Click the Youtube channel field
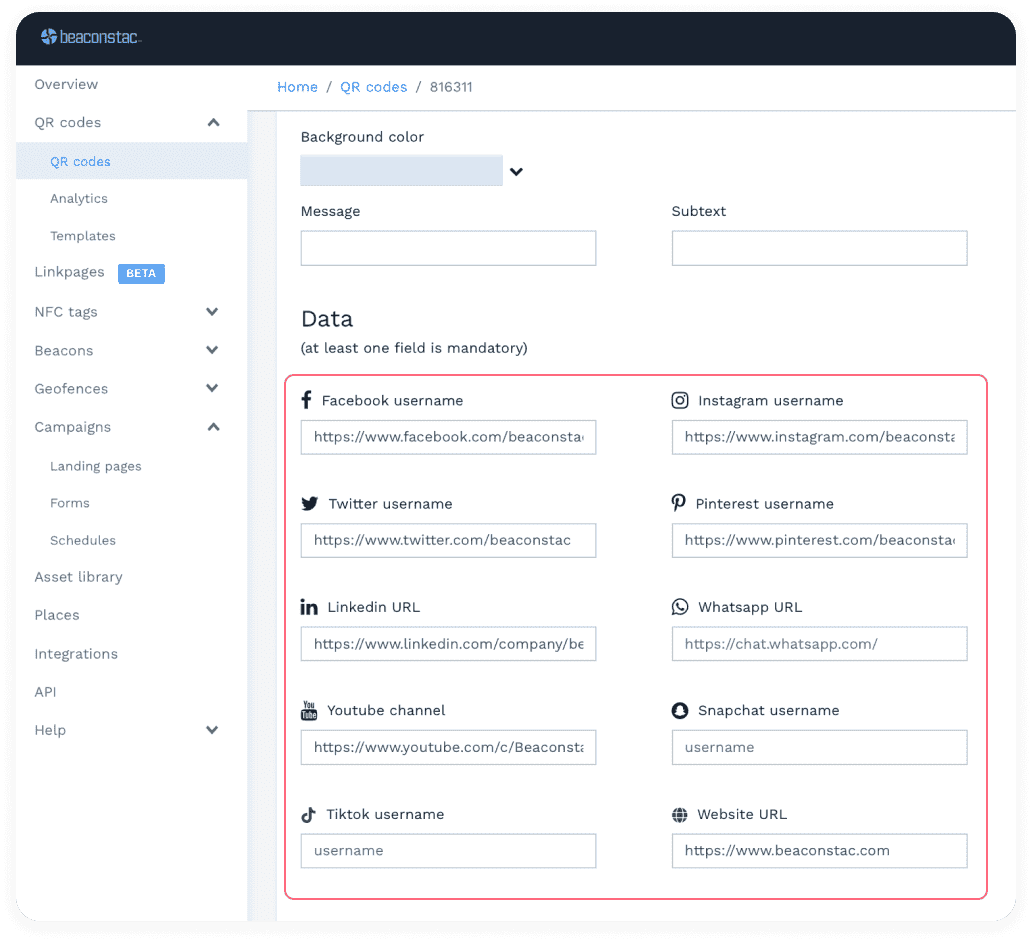The image size is (1032, 942). click(448, 747)
